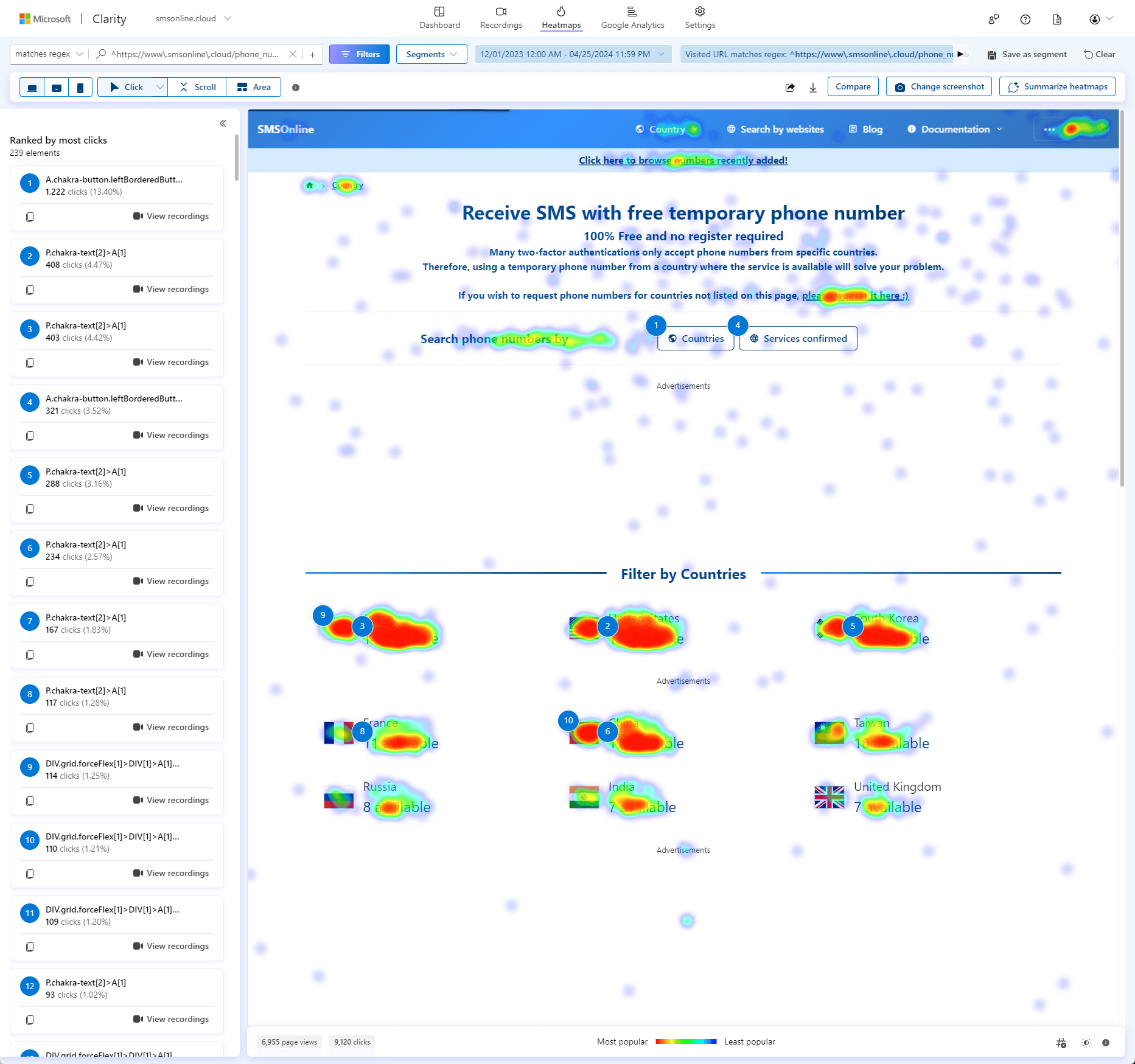Clear all filters
This screenshot has height=1064, width=1135.
pos(1100,54)
